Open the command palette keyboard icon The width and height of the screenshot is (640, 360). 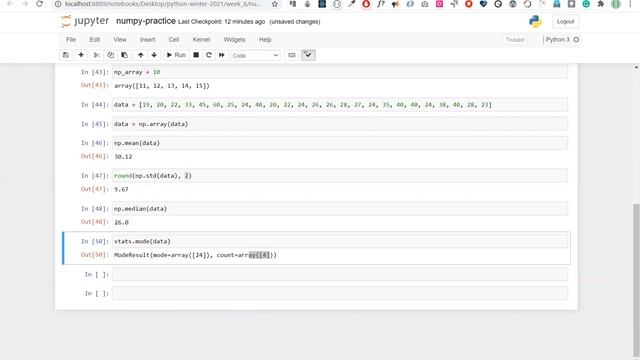click(291, 55)
